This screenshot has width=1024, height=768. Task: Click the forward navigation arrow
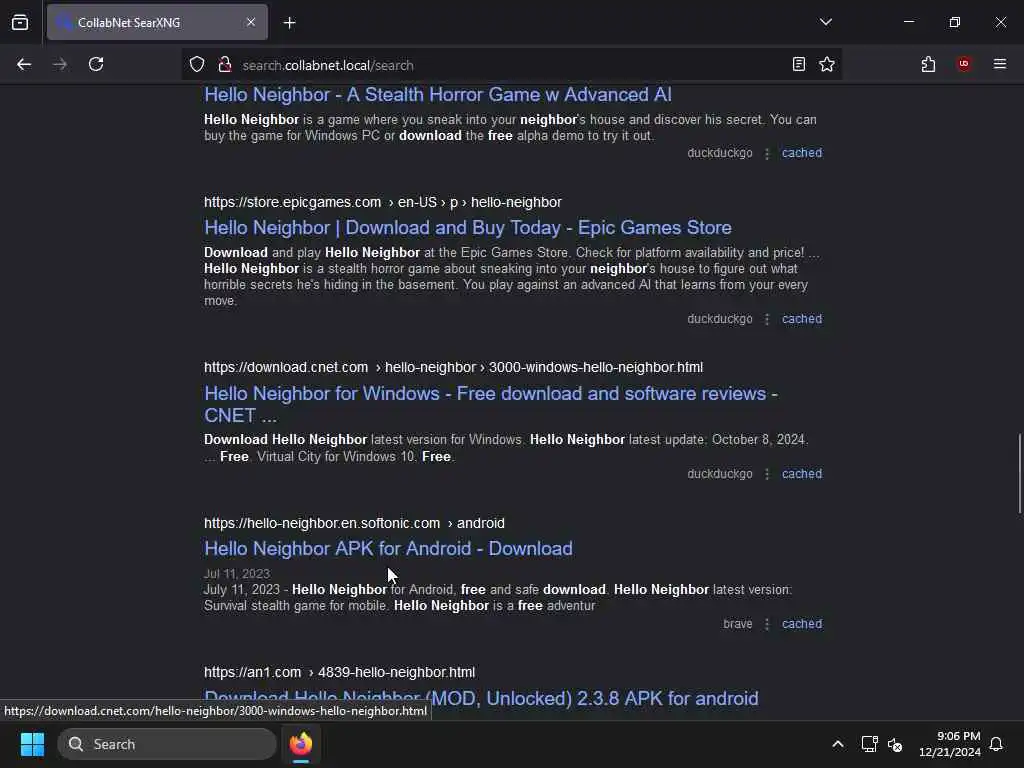(x=60, y=65)
